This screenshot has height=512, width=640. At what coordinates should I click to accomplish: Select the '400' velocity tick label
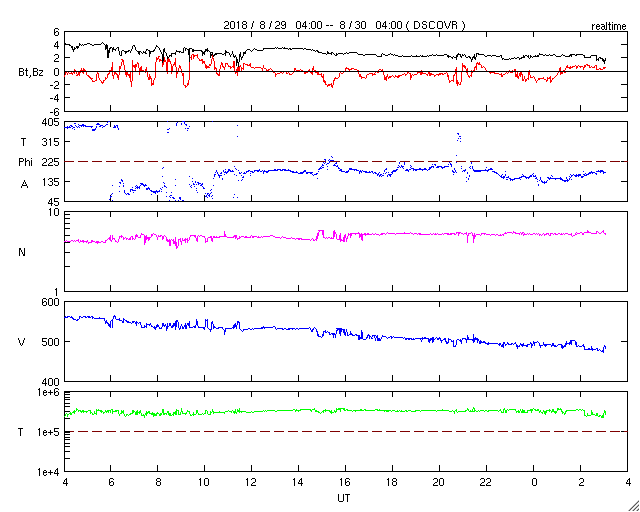[52, 382]
